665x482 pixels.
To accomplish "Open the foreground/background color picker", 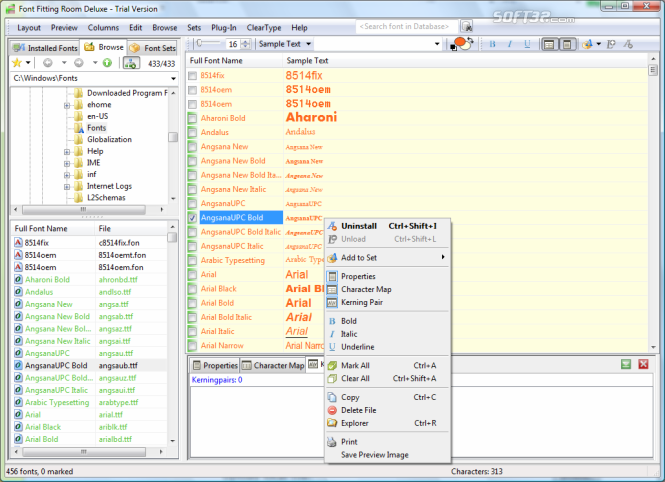I will click(x=461, y=44).
